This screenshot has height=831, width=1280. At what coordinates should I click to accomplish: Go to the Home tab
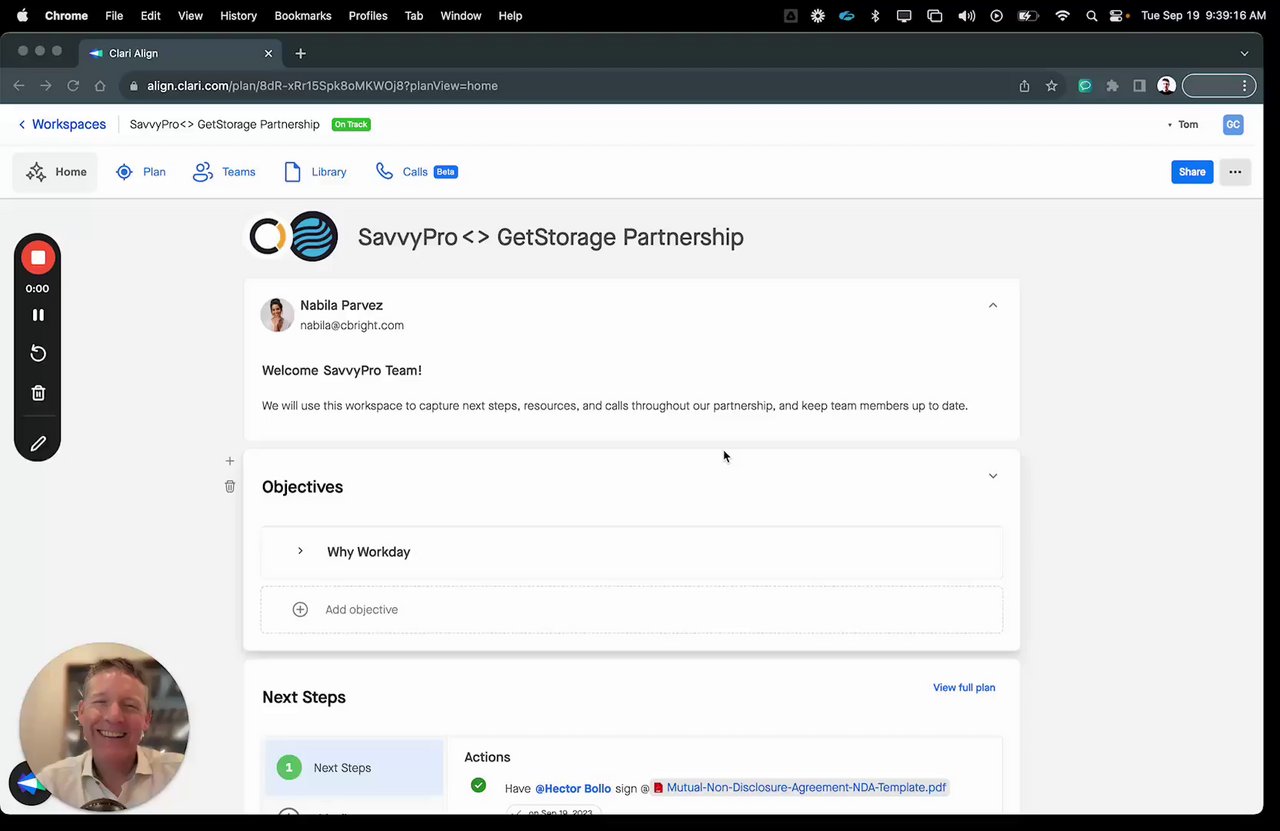pyautogui.click(x=56, y=172)
